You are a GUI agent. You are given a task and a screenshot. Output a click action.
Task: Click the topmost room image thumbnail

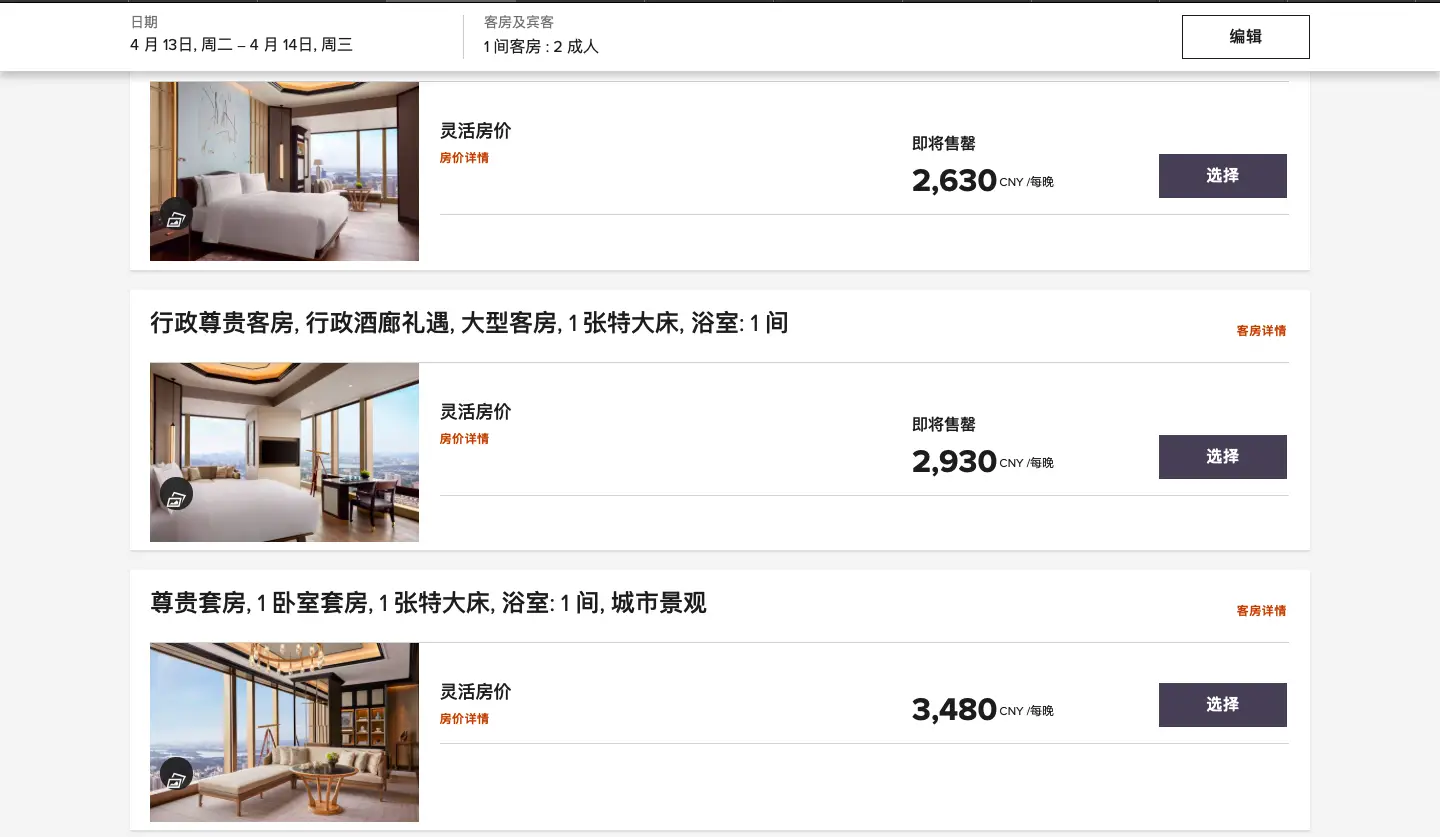click(x=284, y=170)
